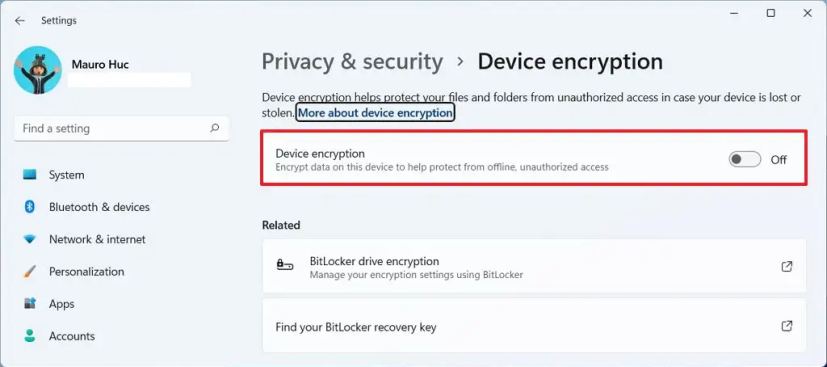Click the Personalization paintbrush icon
Screen dimensions: 827x367
(30, 272)
